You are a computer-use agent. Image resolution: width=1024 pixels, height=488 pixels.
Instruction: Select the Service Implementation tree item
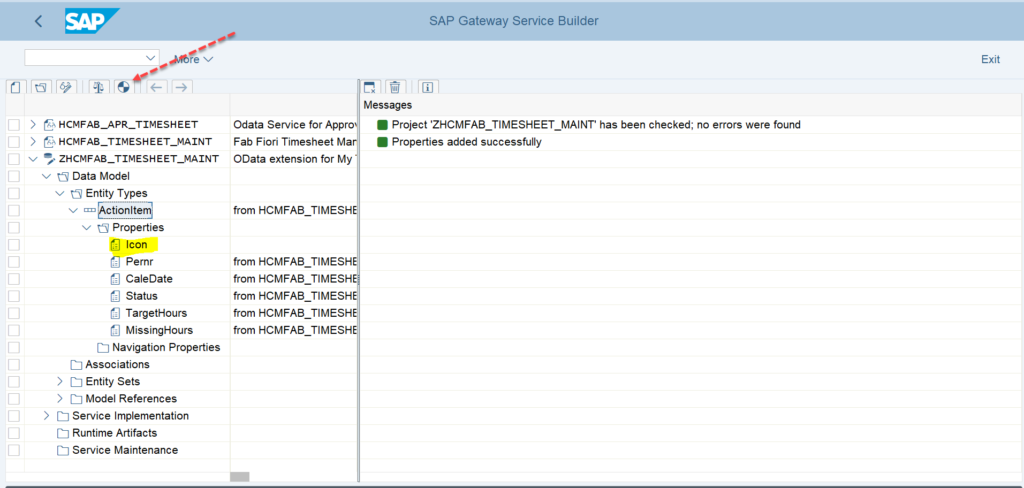click(131, 416)
